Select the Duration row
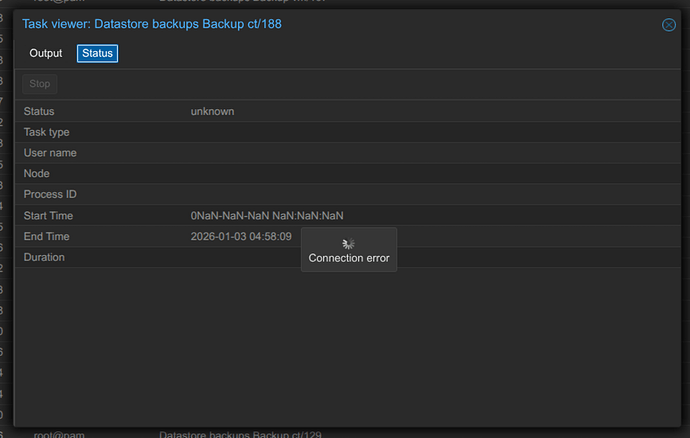This screenshot has width=690, height=438. pos(44,258)
